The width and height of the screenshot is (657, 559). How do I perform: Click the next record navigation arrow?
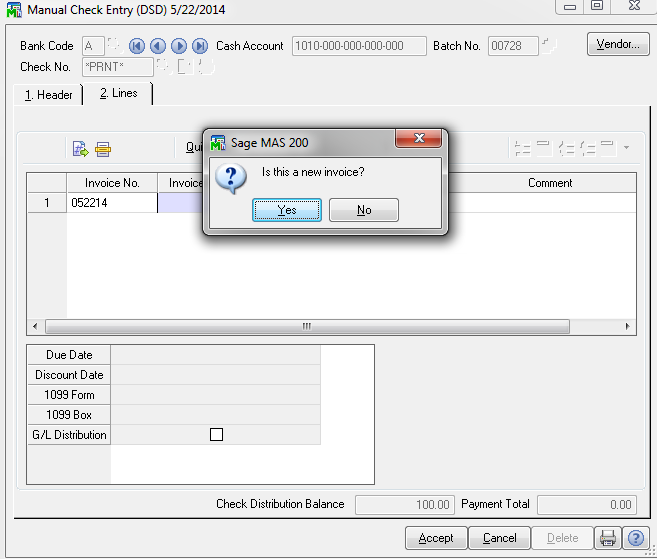click(179, 46)
